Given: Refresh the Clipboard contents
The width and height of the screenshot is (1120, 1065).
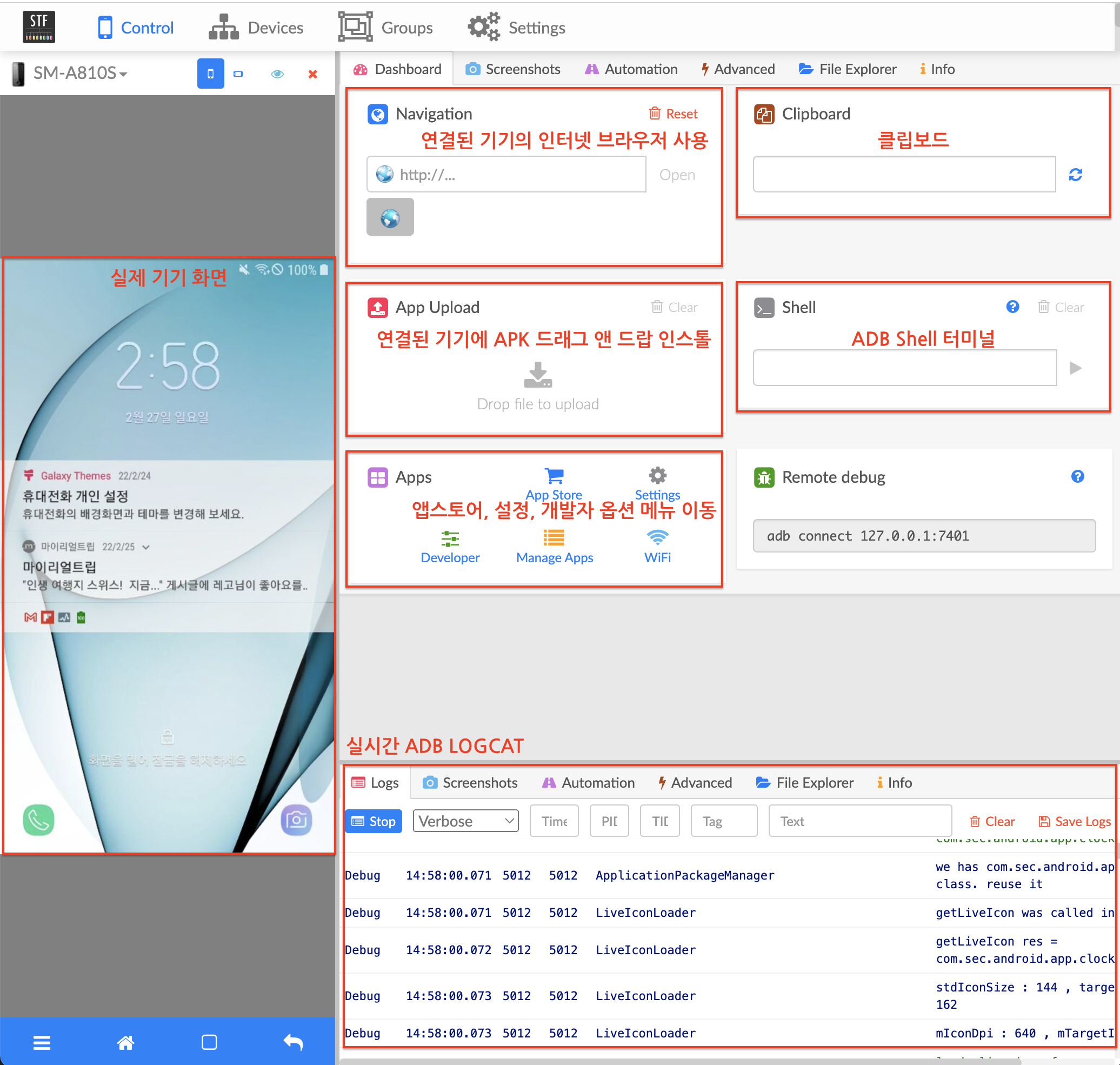Looking at the screenshot, I should 1076,174.
